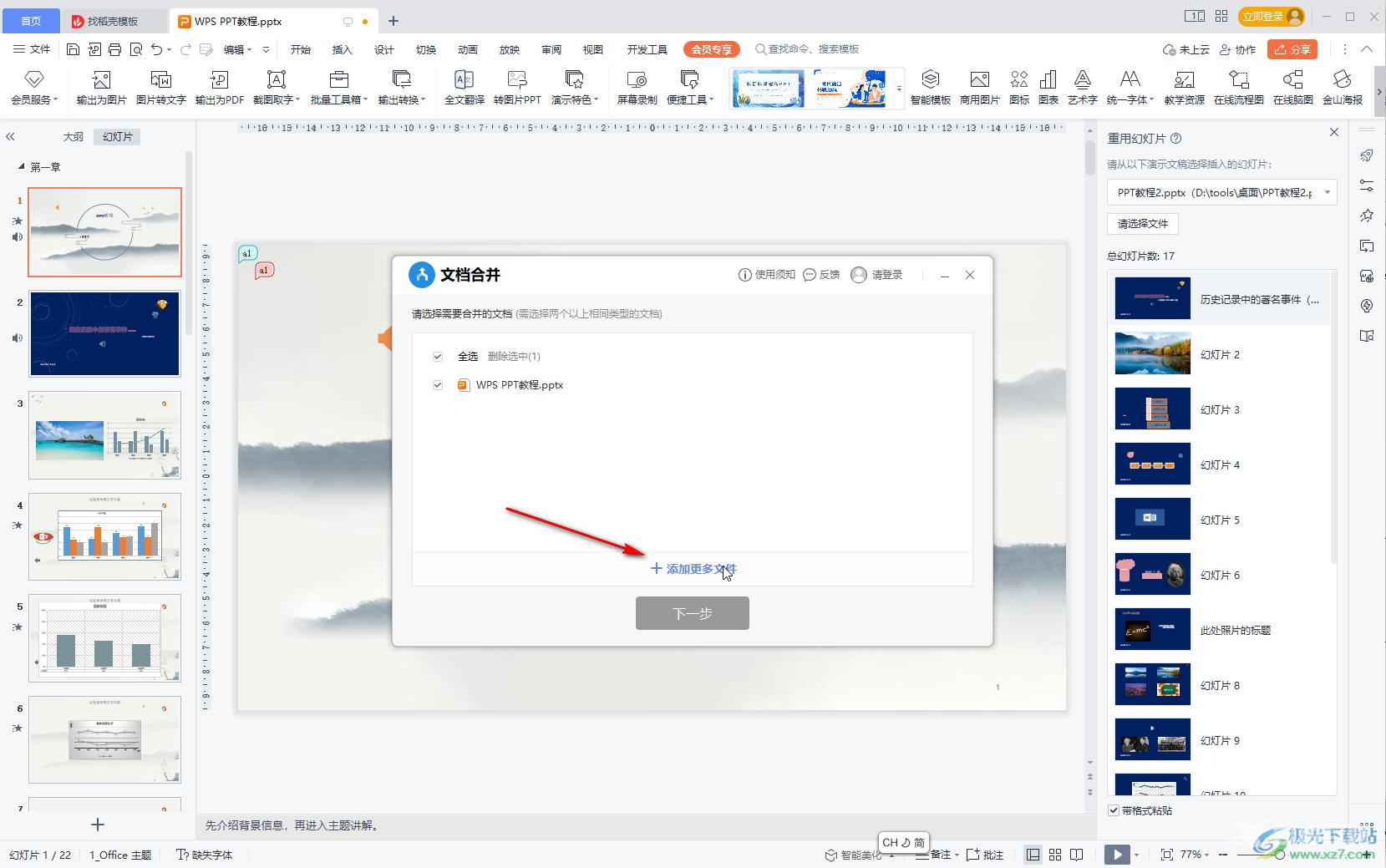Click 删除选中(1) link

(x=514, y=357)
